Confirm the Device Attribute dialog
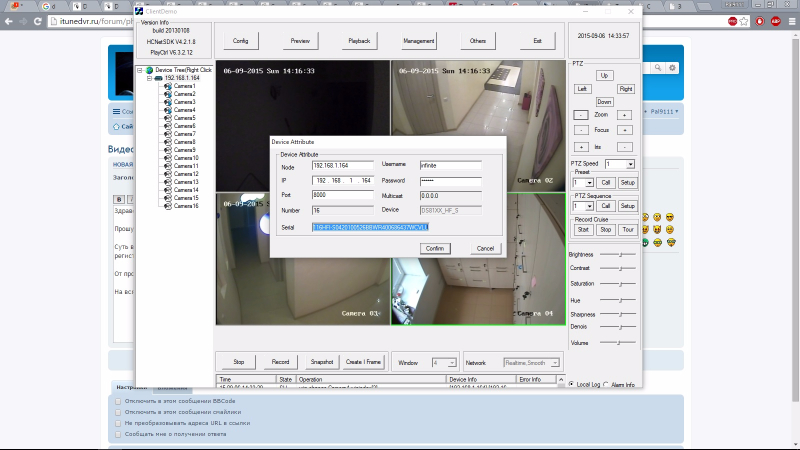The image size is (800, 450). tap(435, 248)
